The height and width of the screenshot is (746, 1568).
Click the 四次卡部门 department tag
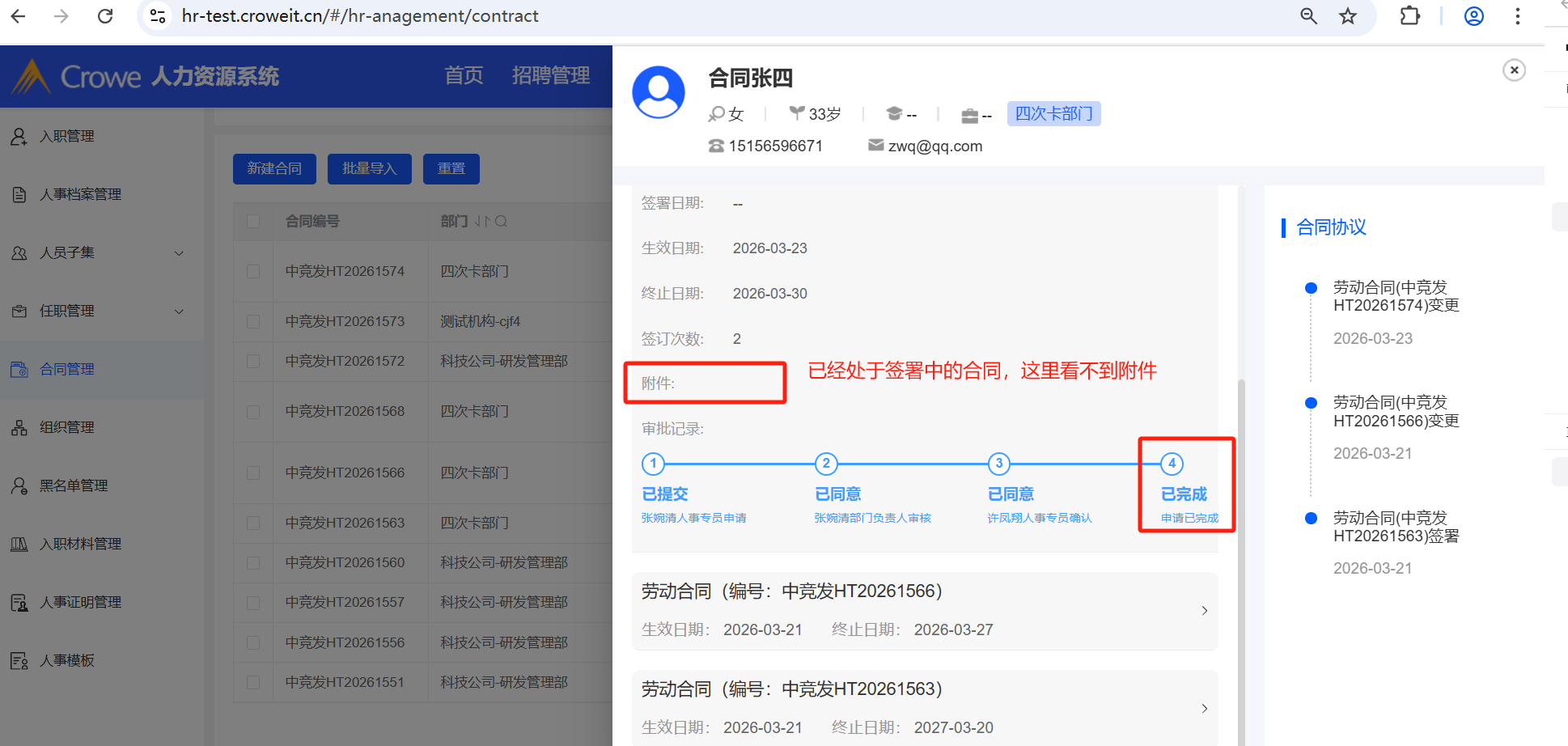(1053, 114)
